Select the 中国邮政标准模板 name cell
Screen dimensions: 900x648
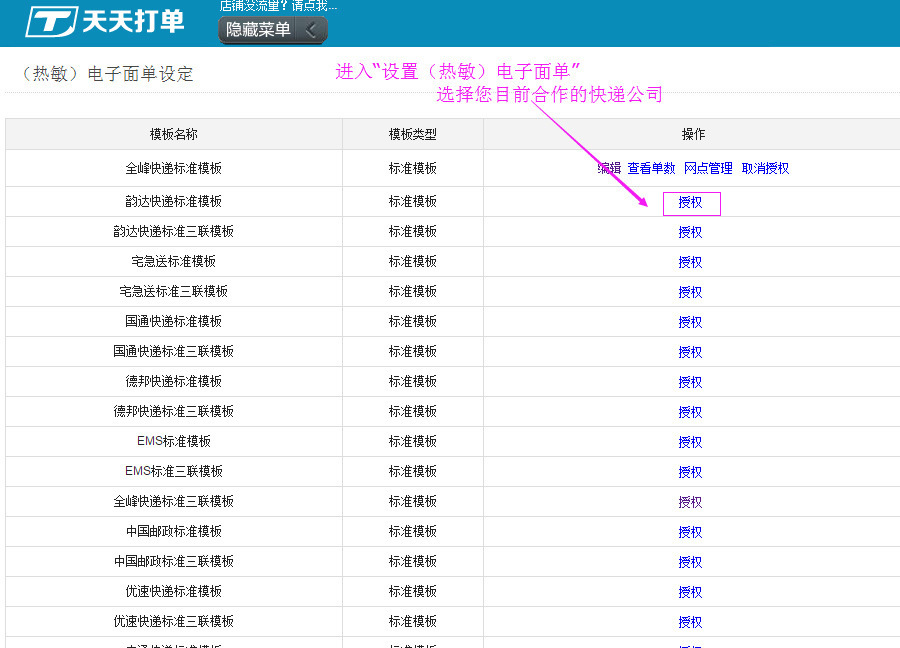[x=173, y=531]
